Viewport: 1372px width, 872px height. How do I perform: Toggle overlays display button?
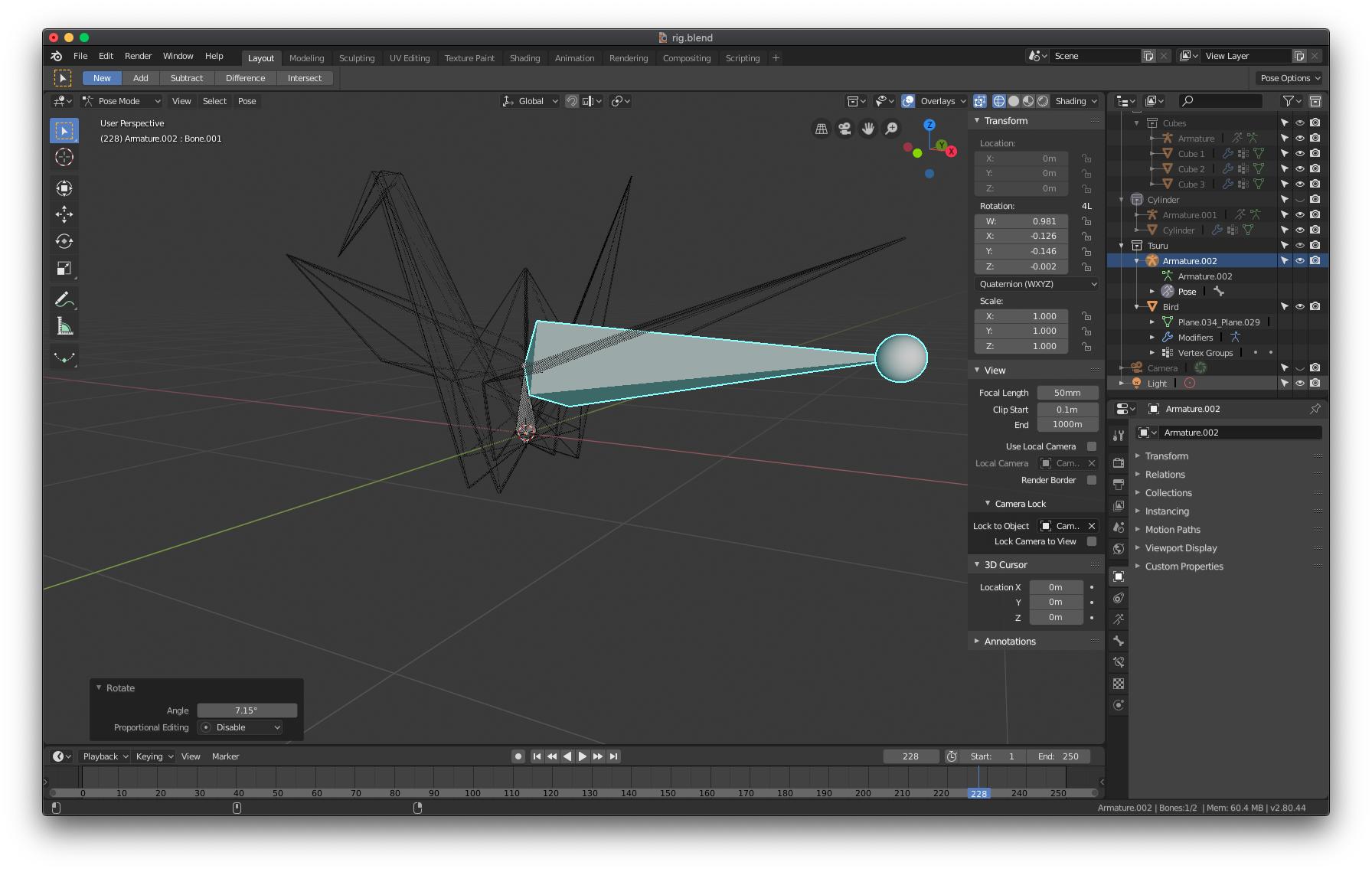click(908, 101)
